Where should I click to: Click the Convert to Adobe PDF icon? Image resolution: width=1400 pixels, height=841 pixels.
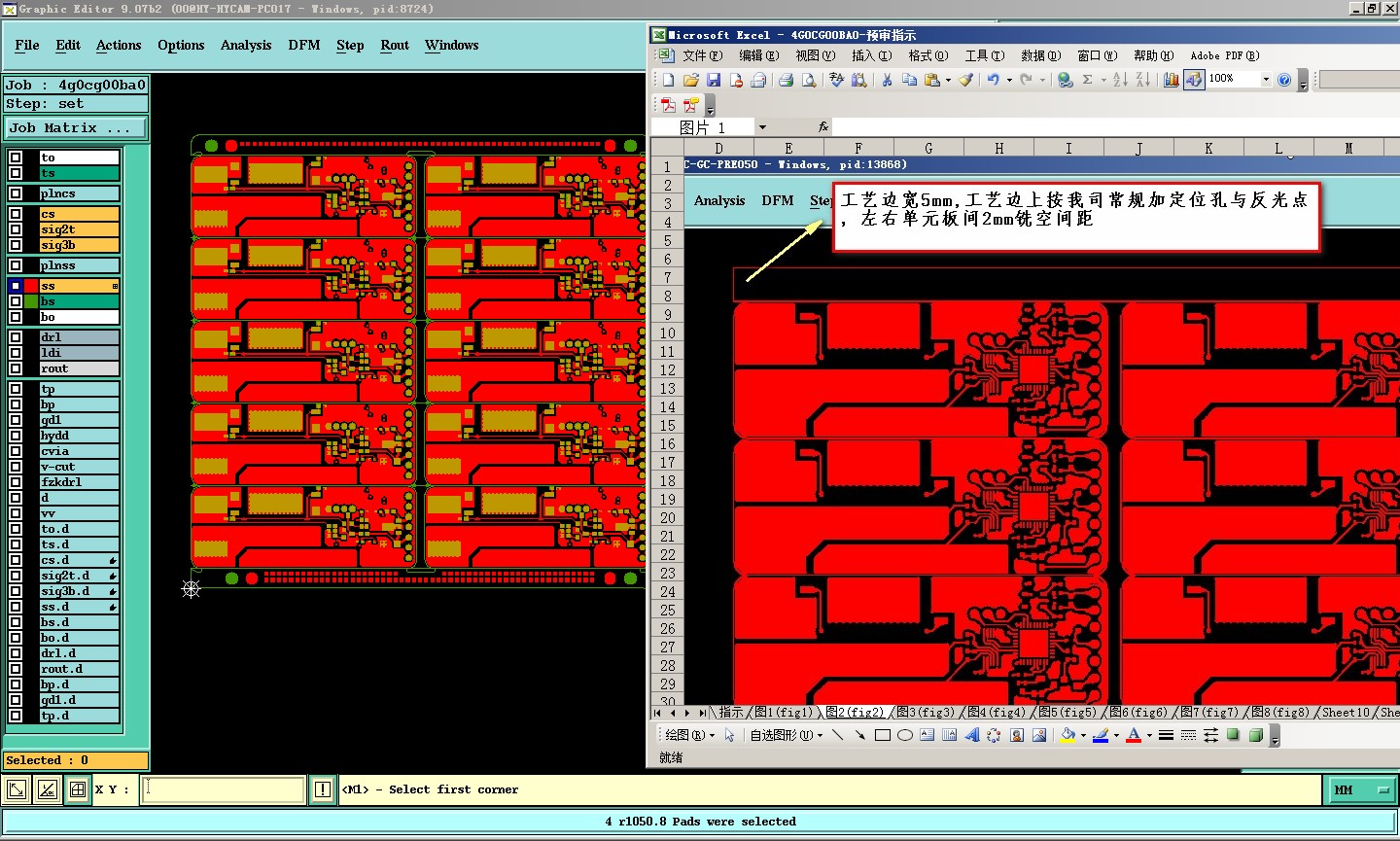tap(668, 105)
